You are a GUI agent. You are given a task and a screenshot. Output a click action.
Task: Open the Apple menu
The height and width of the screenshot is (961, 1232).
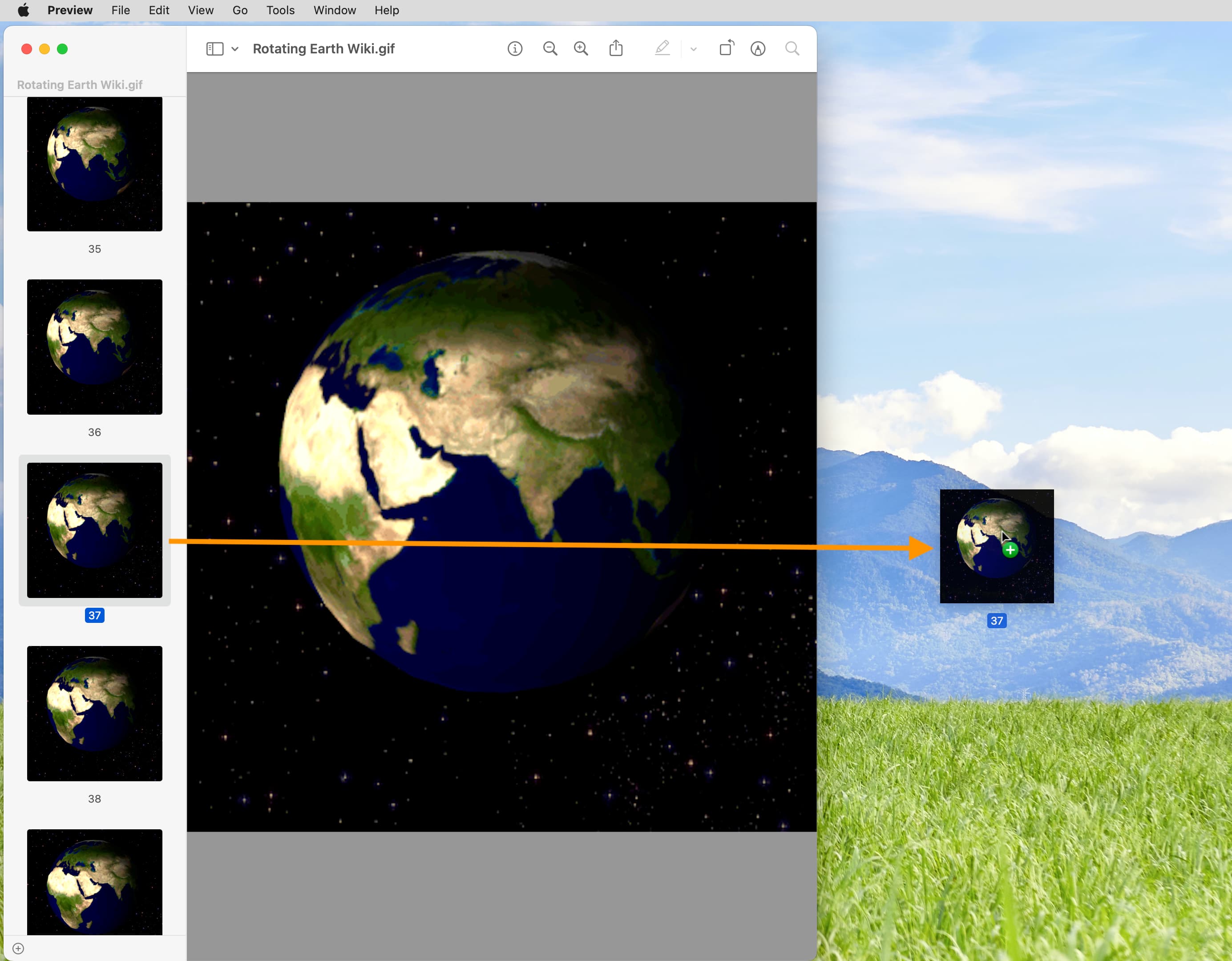23,10
